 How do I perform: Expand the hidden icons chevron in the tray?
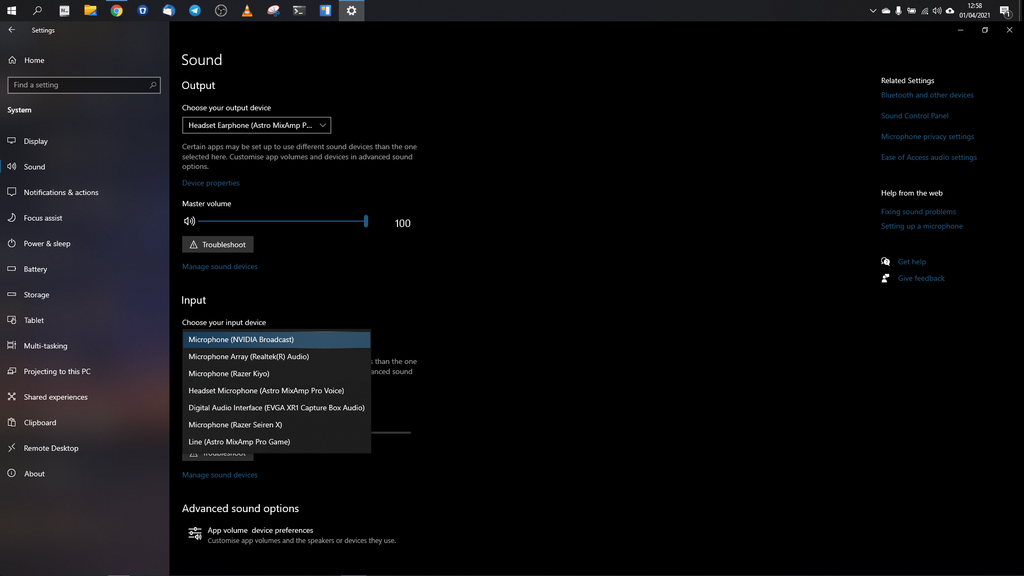click(x=873, y=11)
